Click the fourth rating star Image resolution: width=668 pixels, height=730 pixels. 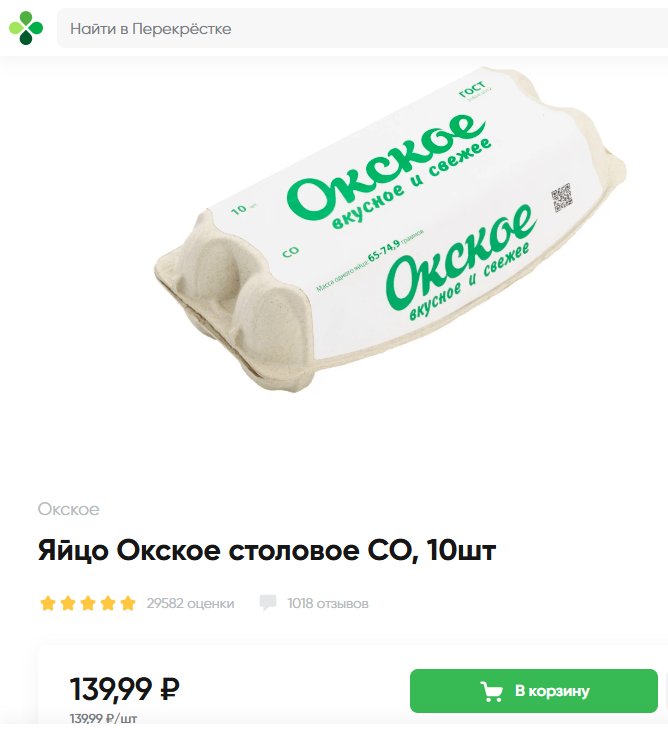(x=108, y=603)
